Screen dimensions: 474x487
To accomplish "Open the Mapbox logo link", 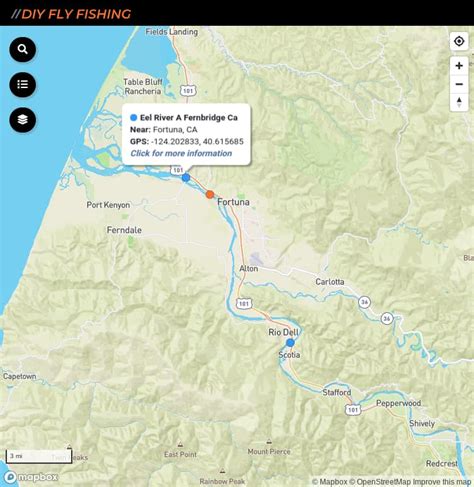I will click(x=31, y=477).
